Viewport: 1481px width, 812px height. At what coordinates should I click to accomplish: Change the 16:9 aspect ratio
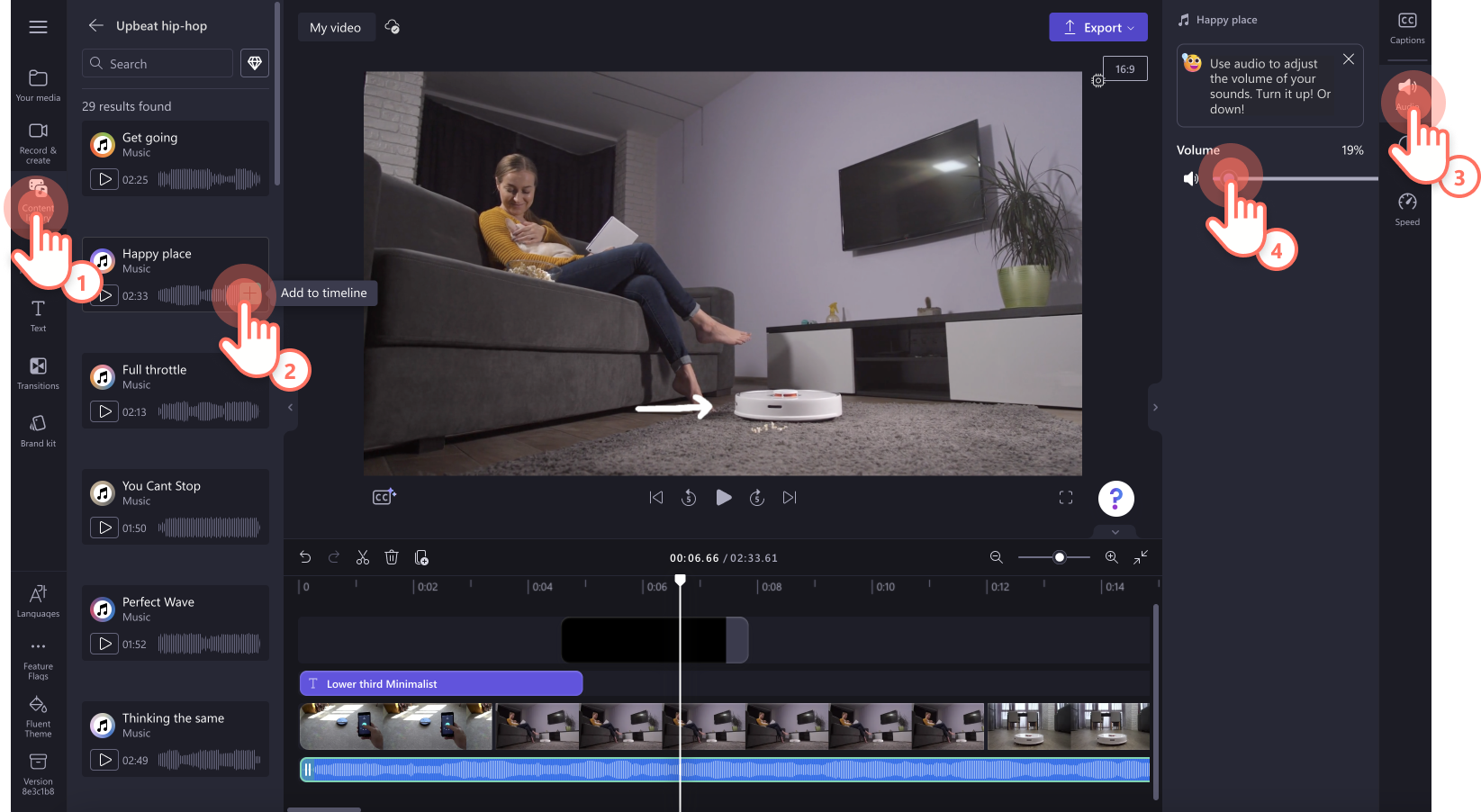click(1125, 69)
